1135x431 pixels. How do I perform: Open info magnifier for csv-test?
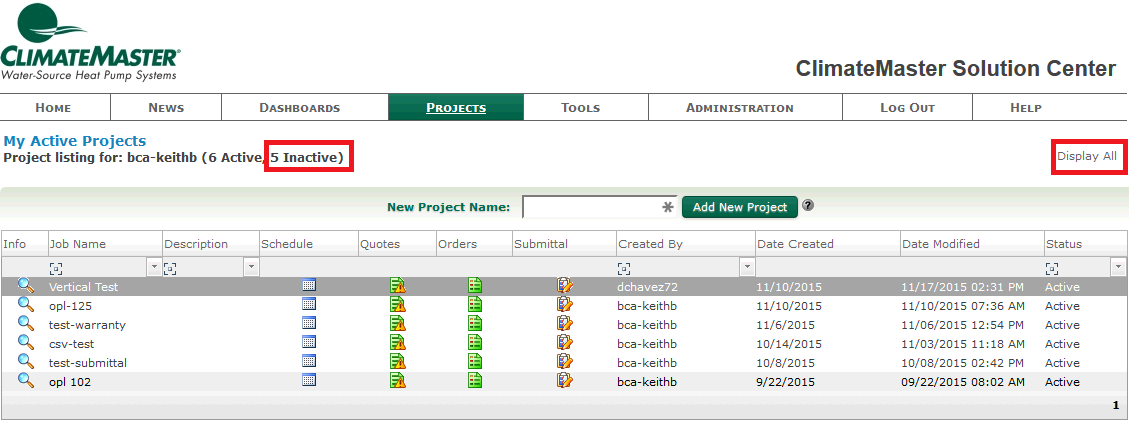pyautogui.click(x=25, y=342)
